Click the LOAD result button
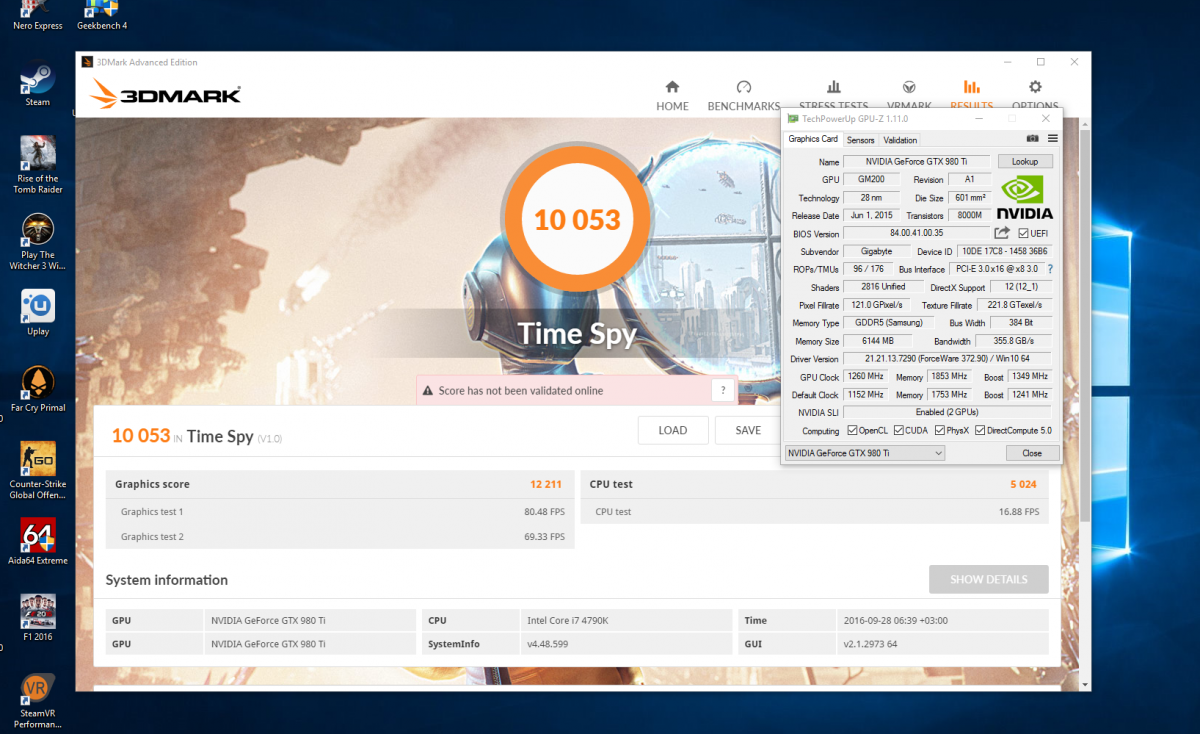1200x734 pixels. click(673, 431)
